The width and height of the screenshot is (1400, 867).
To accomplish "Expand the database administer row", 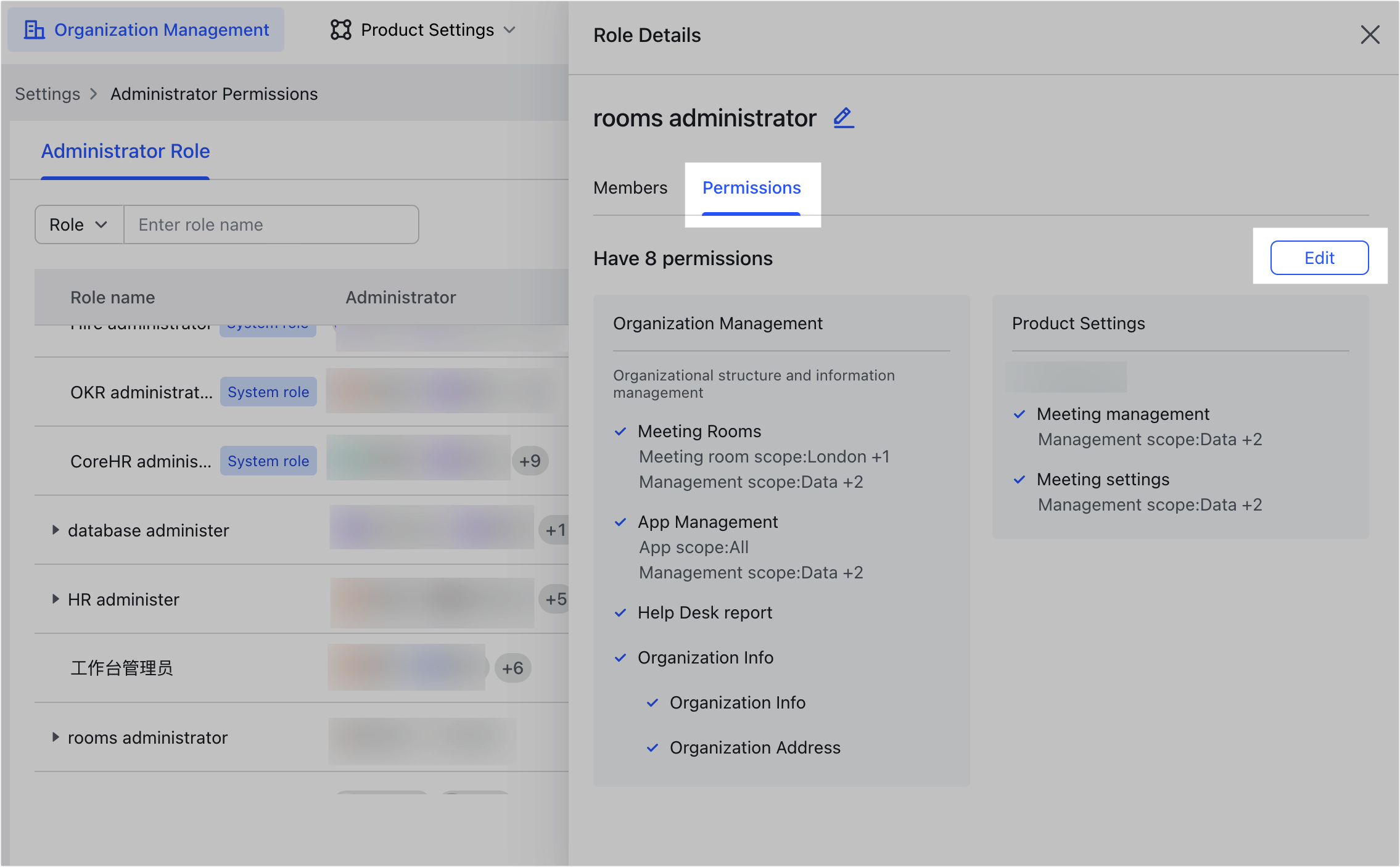I will (x=55, y=530).
